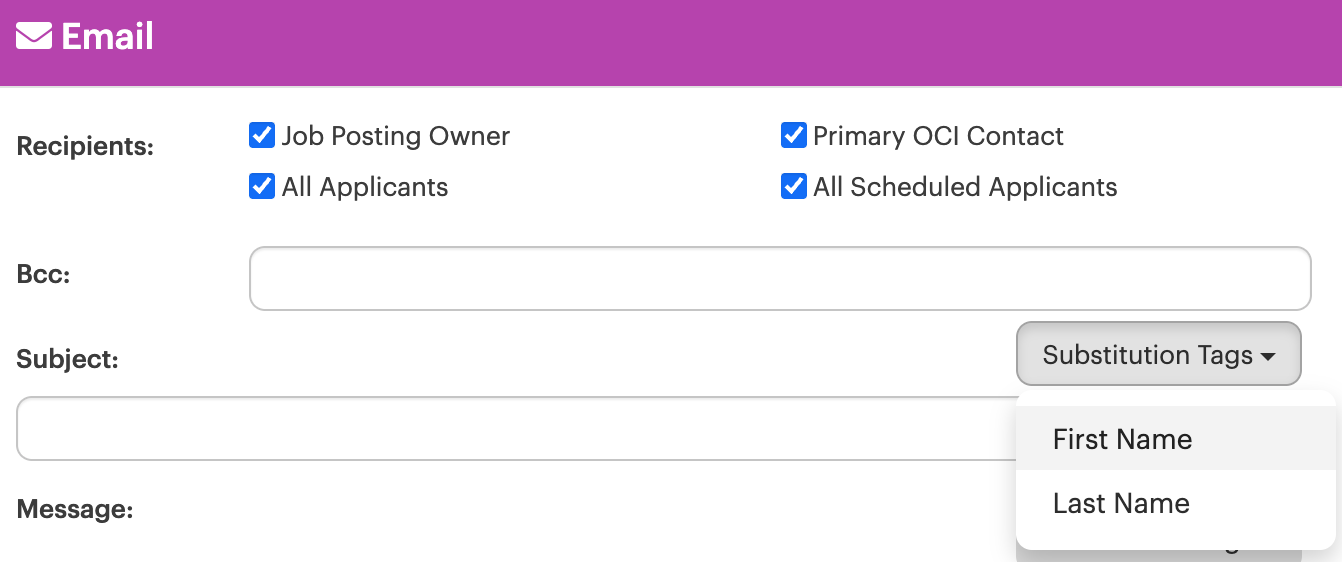The height and width of the screenshot is (562, 1342).
Task: Click the Message field label
Action: click(75, 509)
